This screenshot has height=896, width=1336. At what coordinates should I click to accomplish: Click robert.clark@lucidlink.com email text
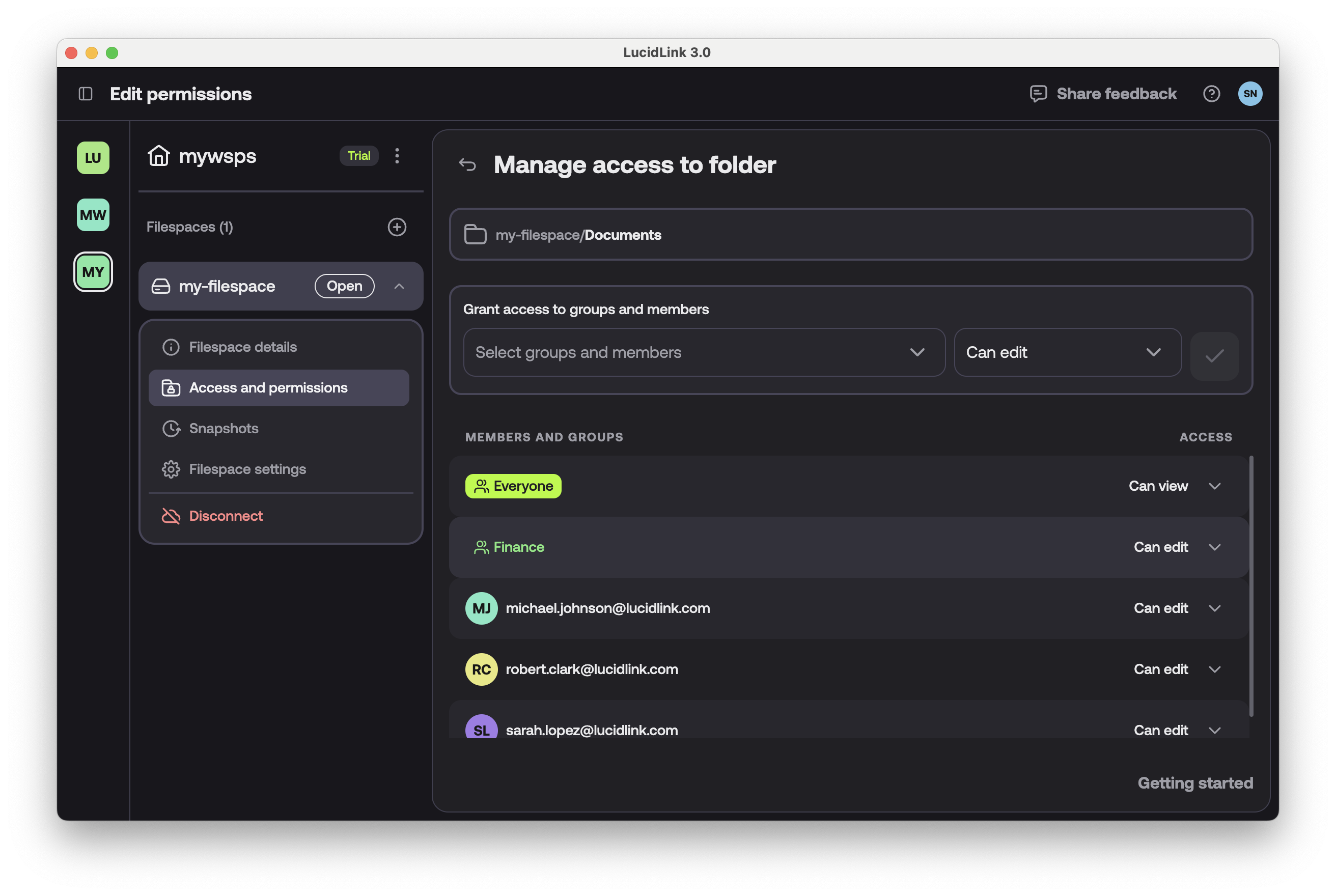click(592, 670)
